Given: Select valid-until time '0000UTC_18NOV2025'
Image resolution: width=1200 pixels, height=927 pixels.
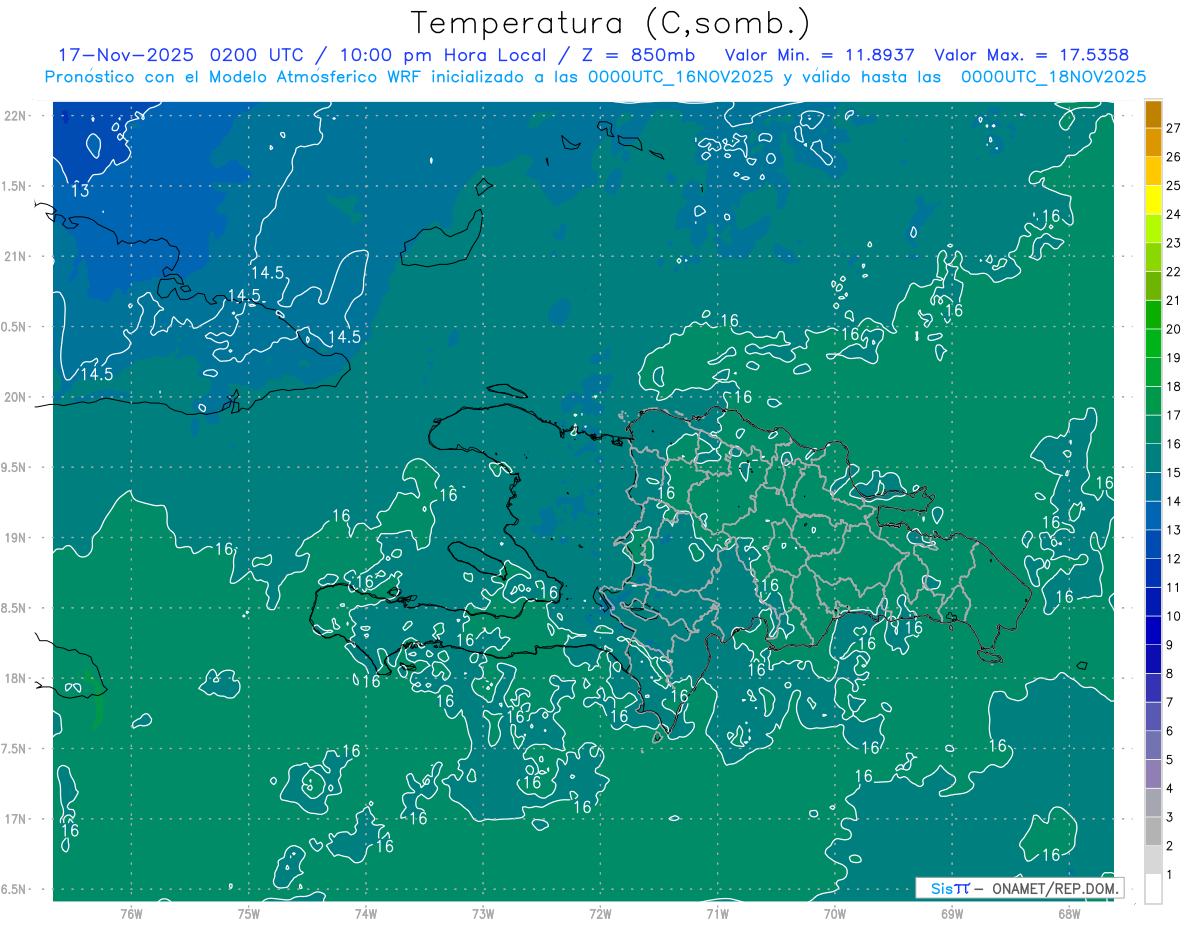Looking at the screenshot, I should 1053,77.
